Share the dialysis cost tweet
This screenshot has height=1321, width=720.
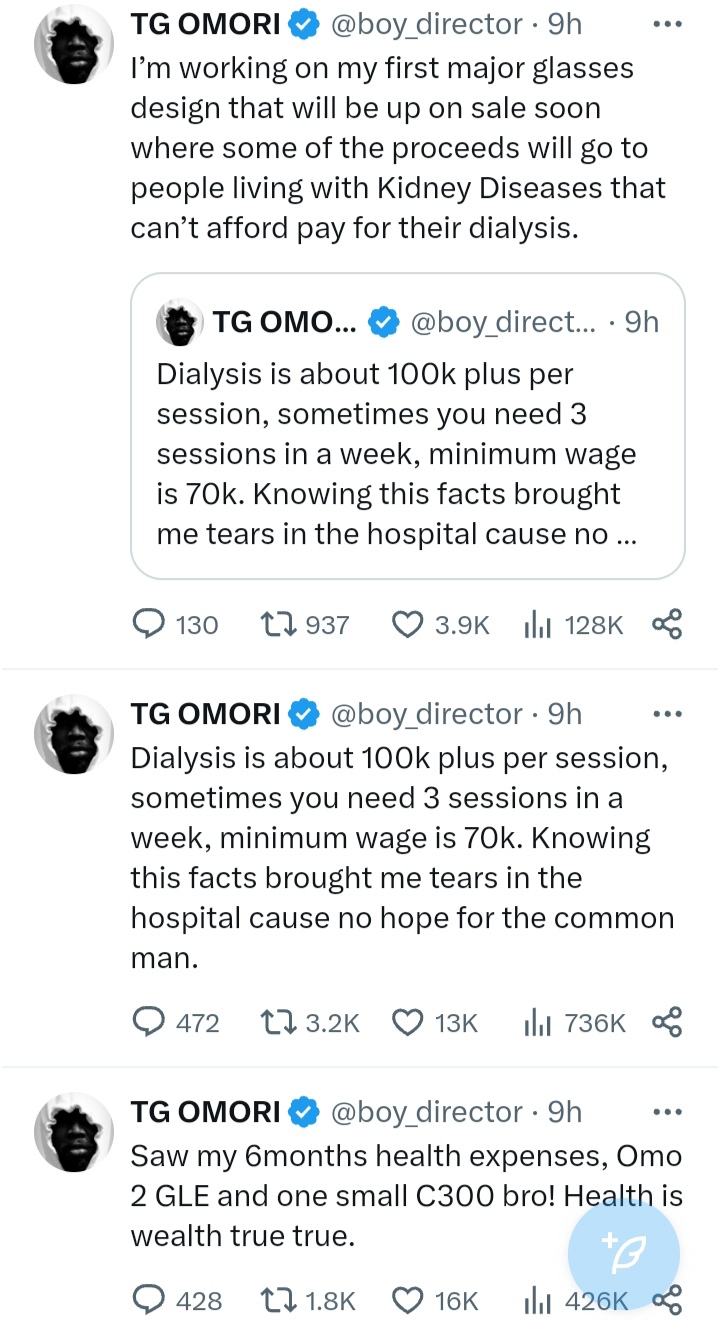coord(667,1023)
